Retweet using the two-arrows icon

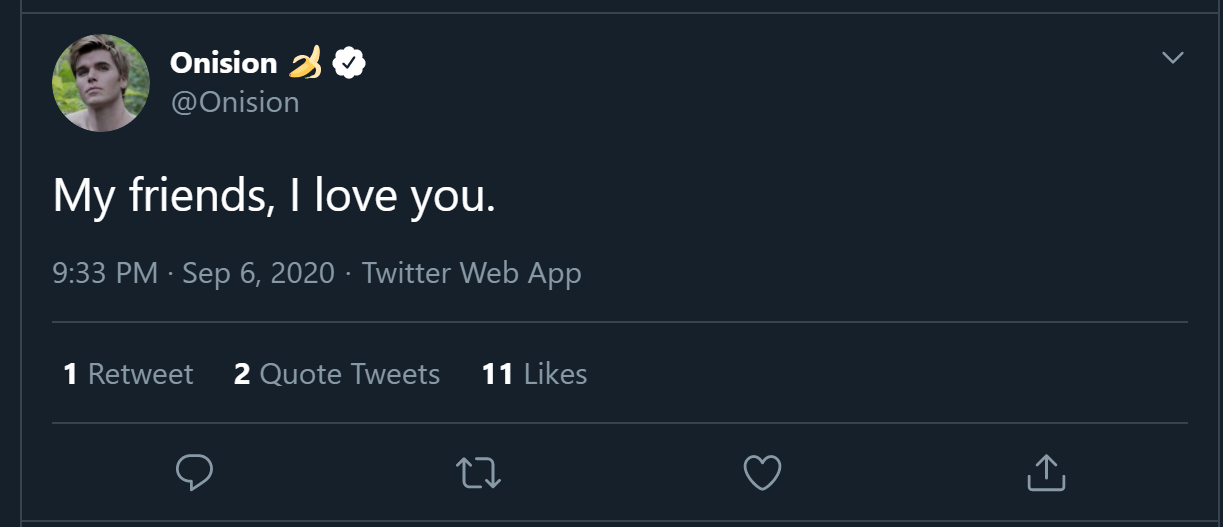tap(478, 472)
